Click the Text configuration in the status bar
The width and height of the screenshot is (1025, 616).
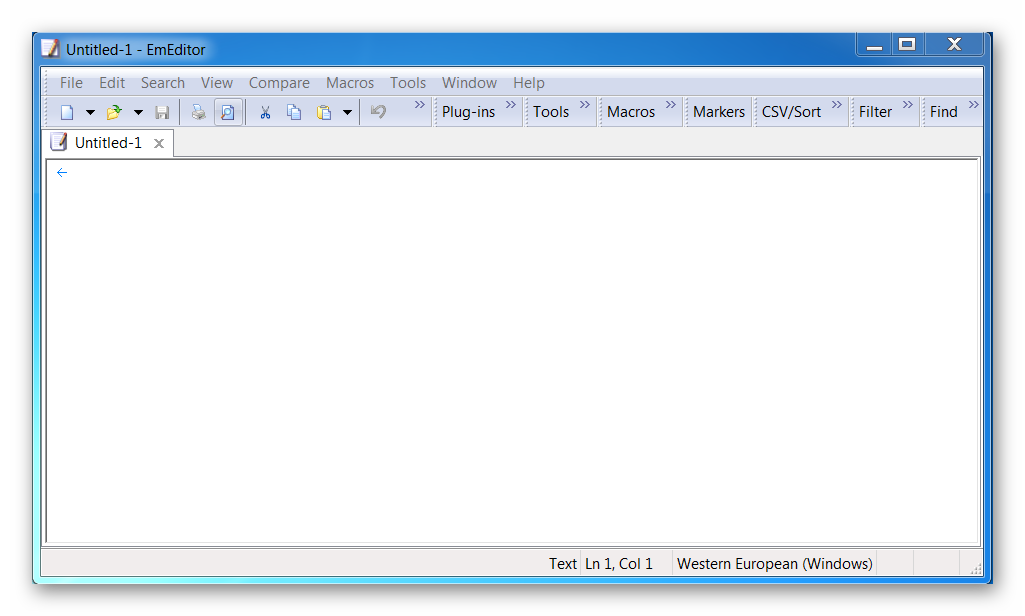click(562, 564)
